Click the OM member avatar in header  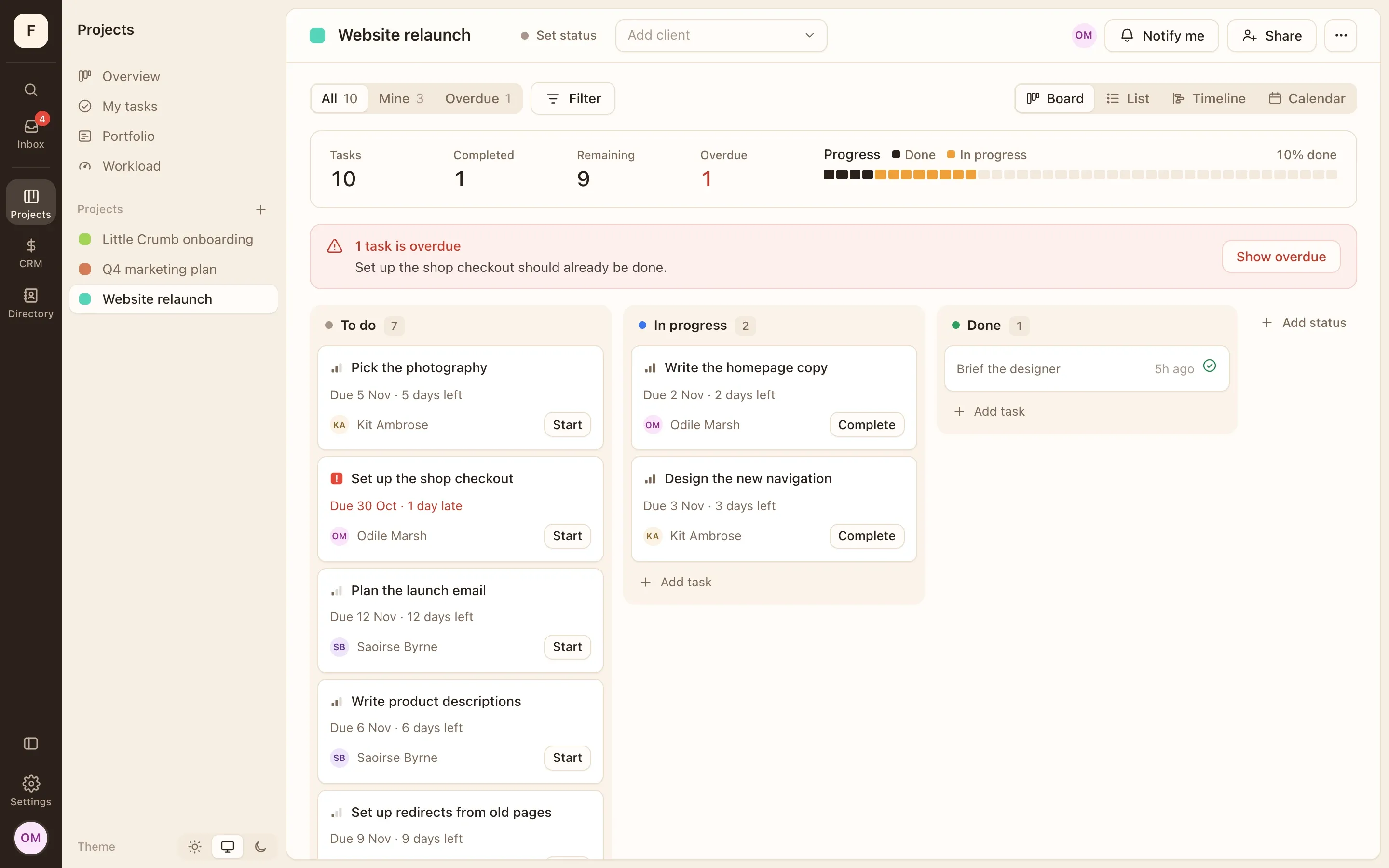click(x=1083, y=36)
